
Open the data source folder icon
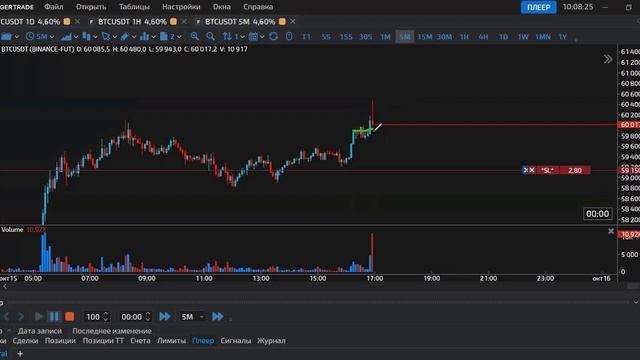coord(6,37)
